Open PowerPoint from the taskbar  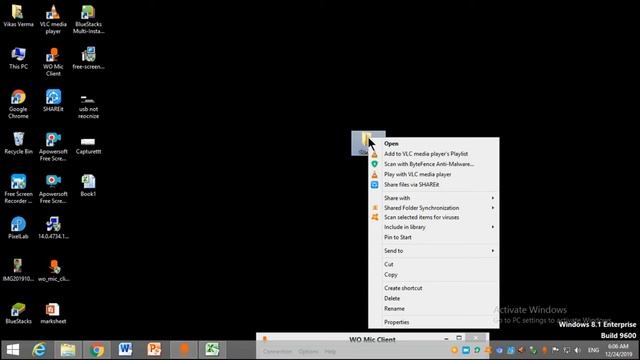(154, 350)
